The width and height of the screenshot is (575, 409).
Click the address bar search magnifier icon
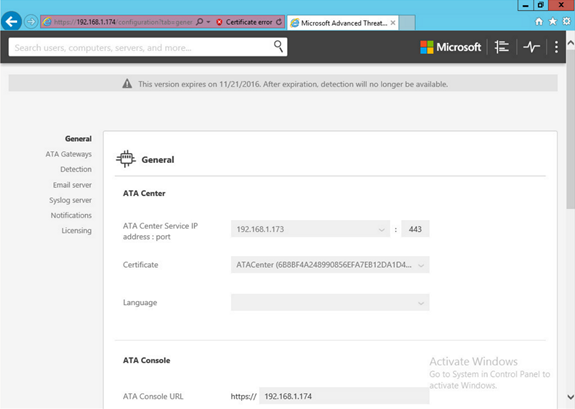tap(199, 22)
